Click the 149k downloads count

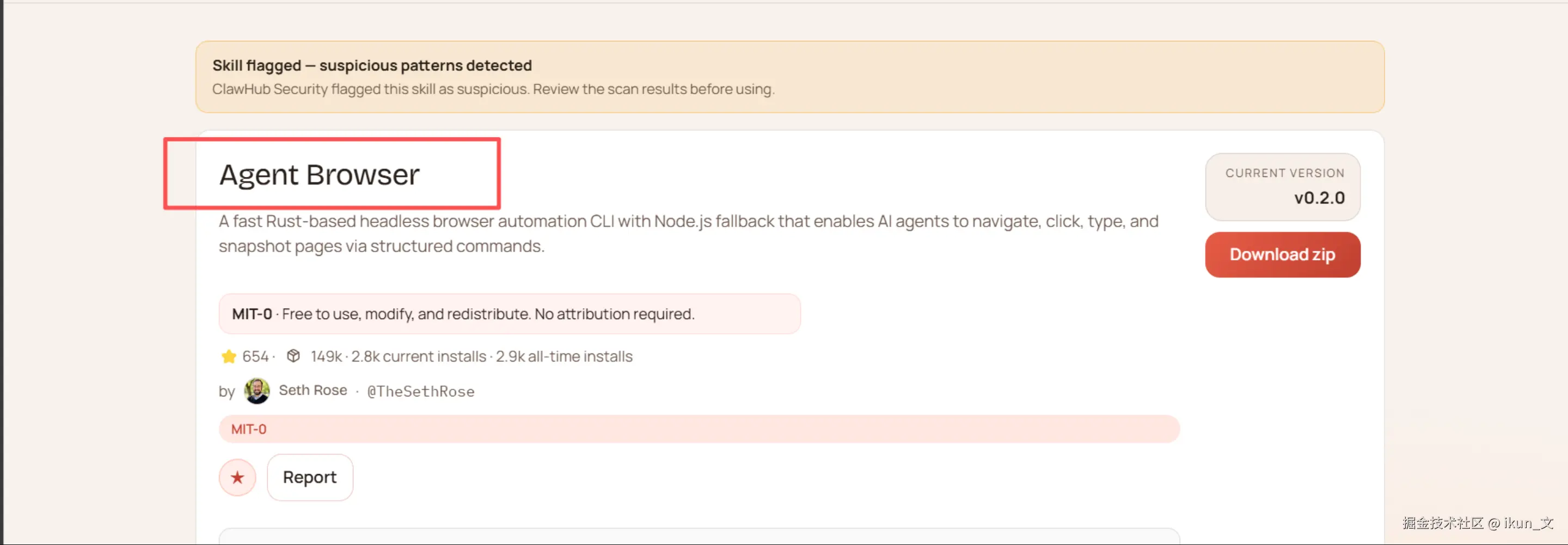click(x=326, y=356)
